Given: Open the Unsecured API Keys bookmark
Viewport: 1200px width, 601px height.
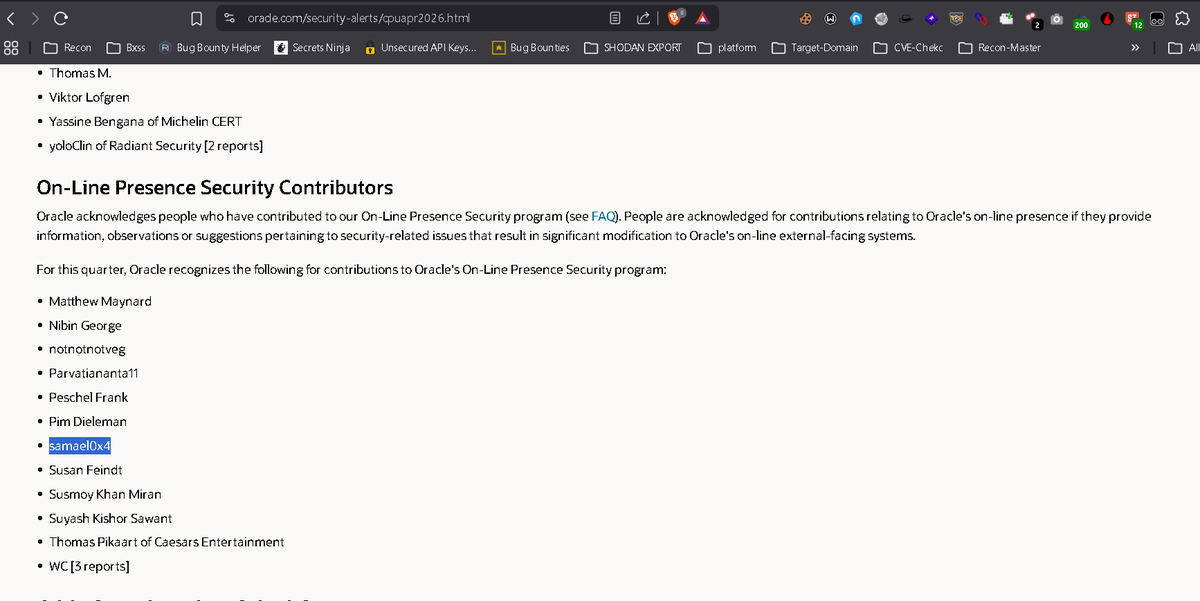Looking at the screenshot, I should [420, 47].
